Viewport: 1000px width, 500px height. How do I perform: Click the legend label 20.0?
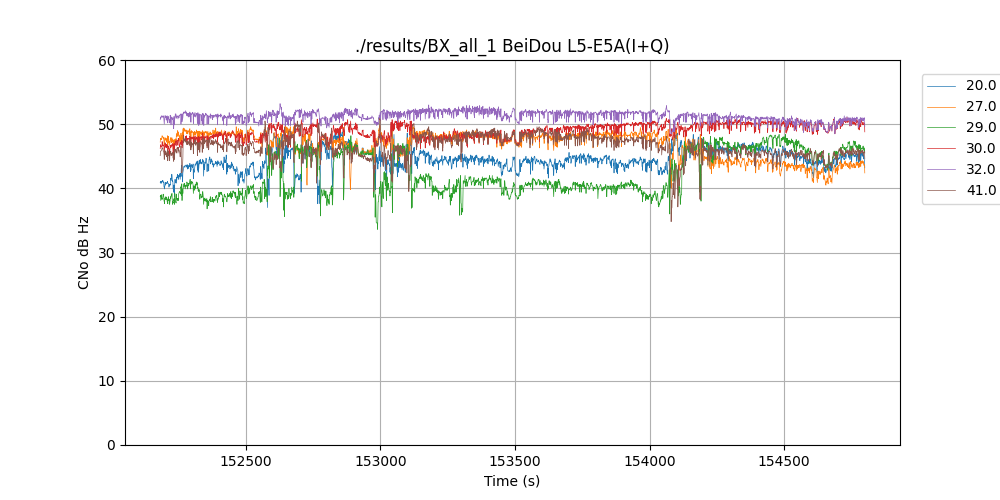pyautogui.click(x=980, y=86)
